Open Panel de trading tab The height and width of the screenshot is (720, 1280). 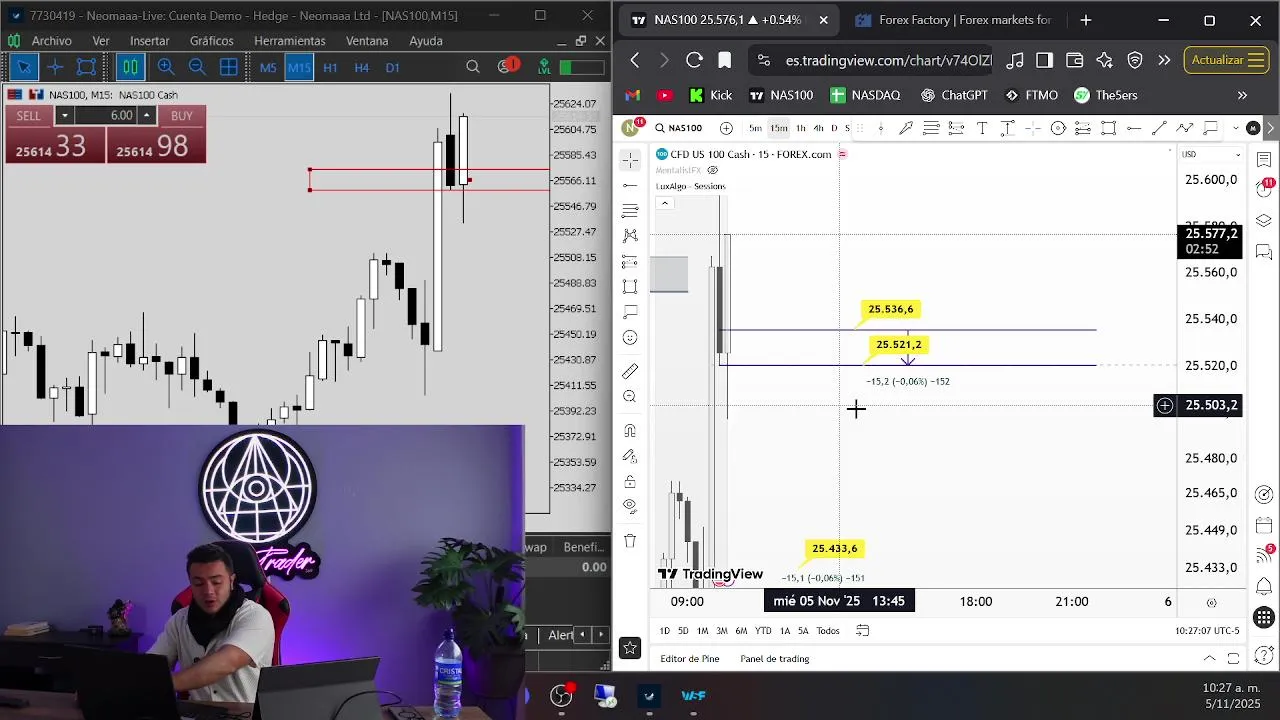click(775, 659)
